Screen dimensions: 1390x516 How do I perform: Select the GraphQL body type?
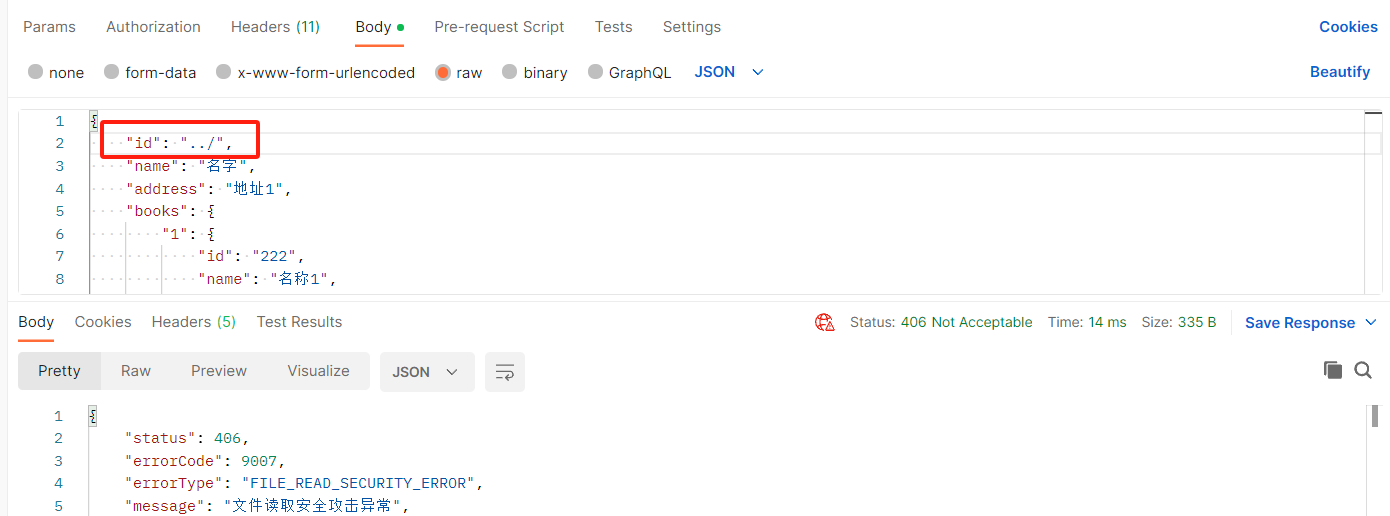click(596, 72)
